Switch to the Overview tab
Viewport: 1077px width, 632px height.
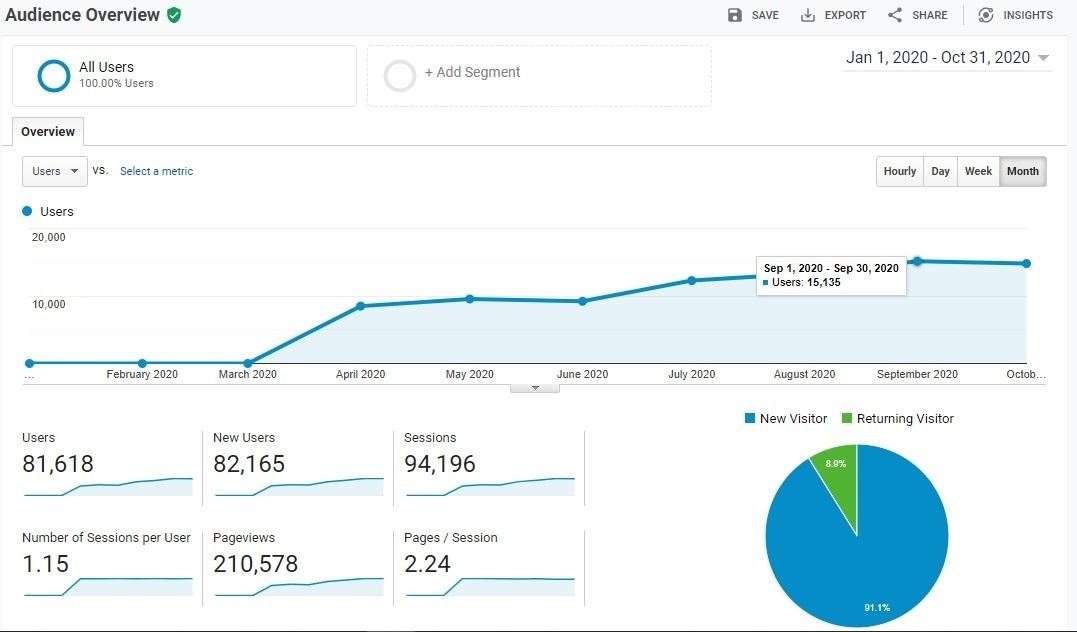coord(47,131)
